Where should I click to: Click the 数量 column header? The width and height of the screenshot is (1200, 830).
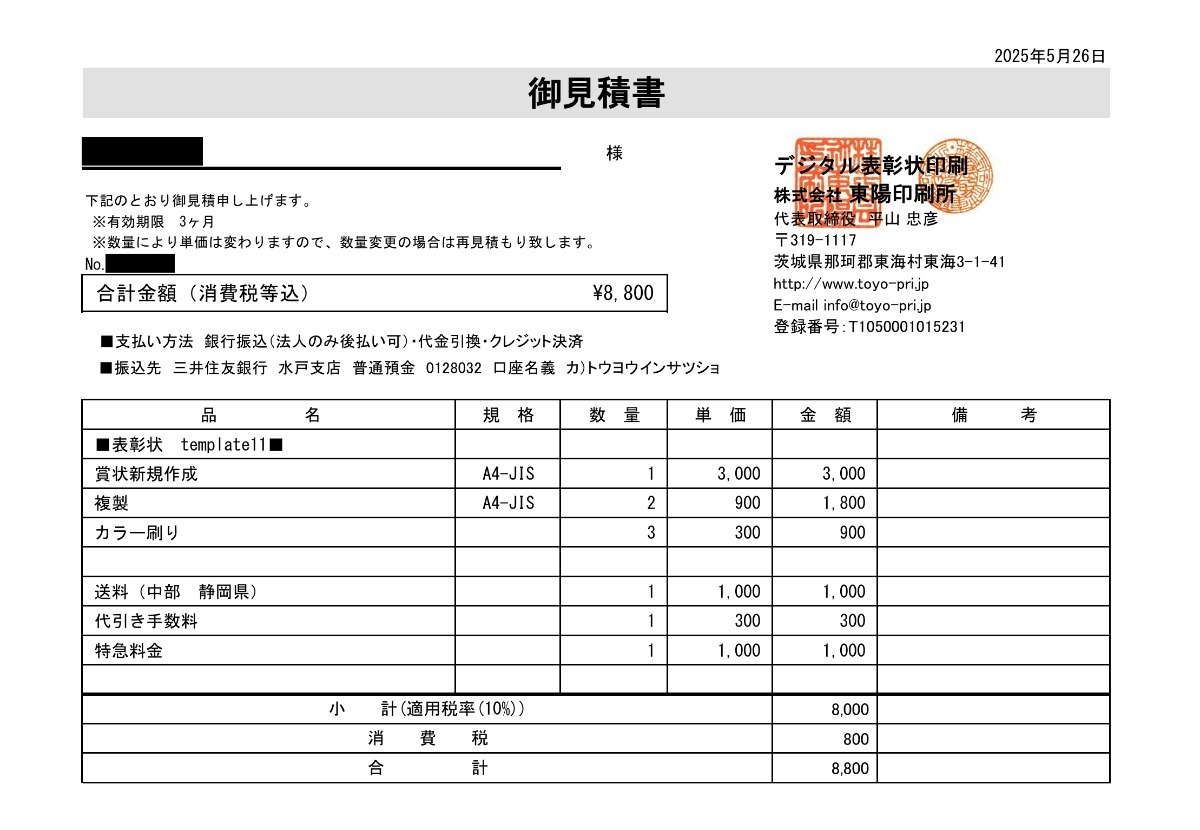(614, 415)
